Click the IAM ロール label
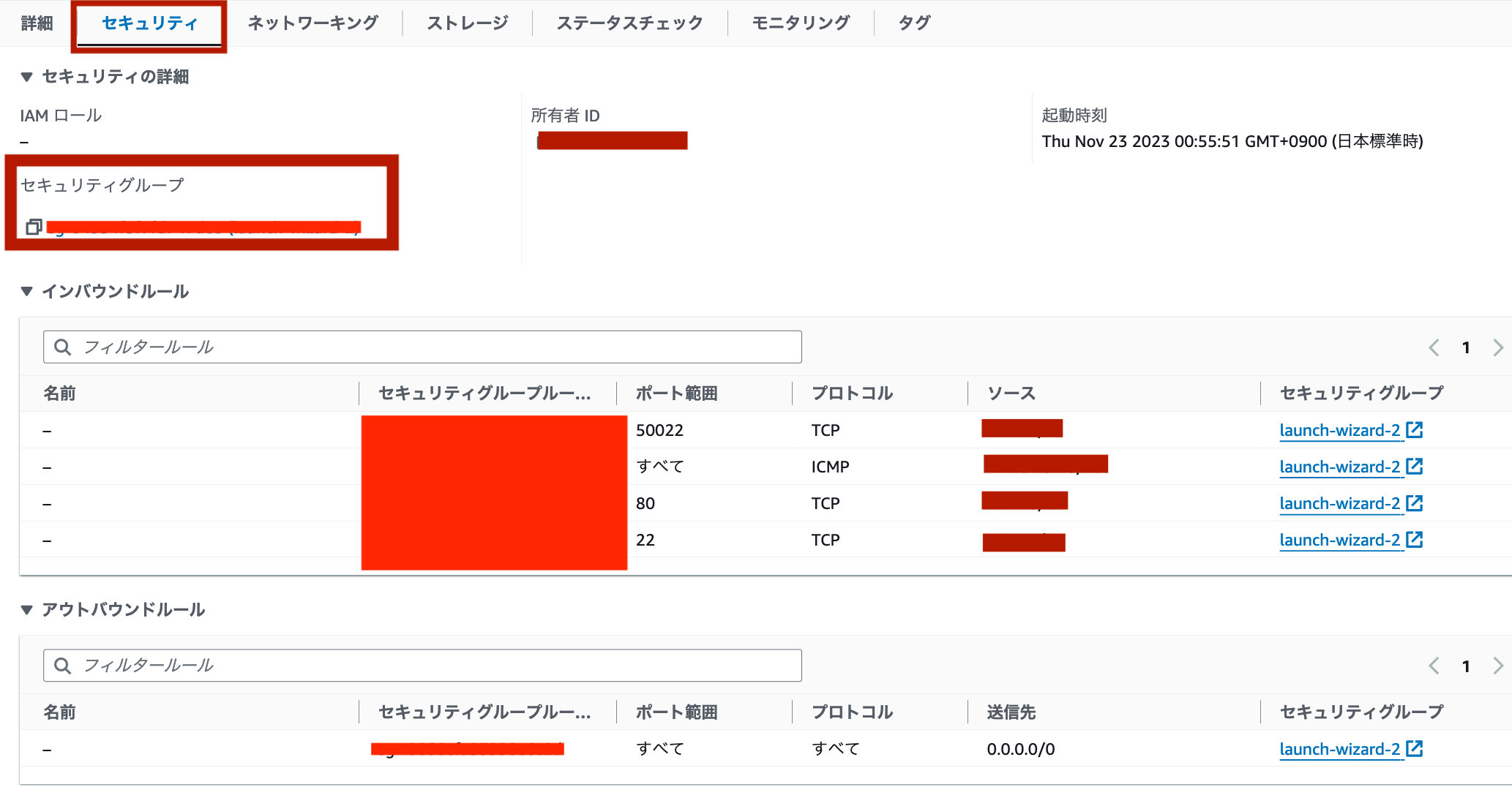The image size is (1512, 787). point(61,116)
